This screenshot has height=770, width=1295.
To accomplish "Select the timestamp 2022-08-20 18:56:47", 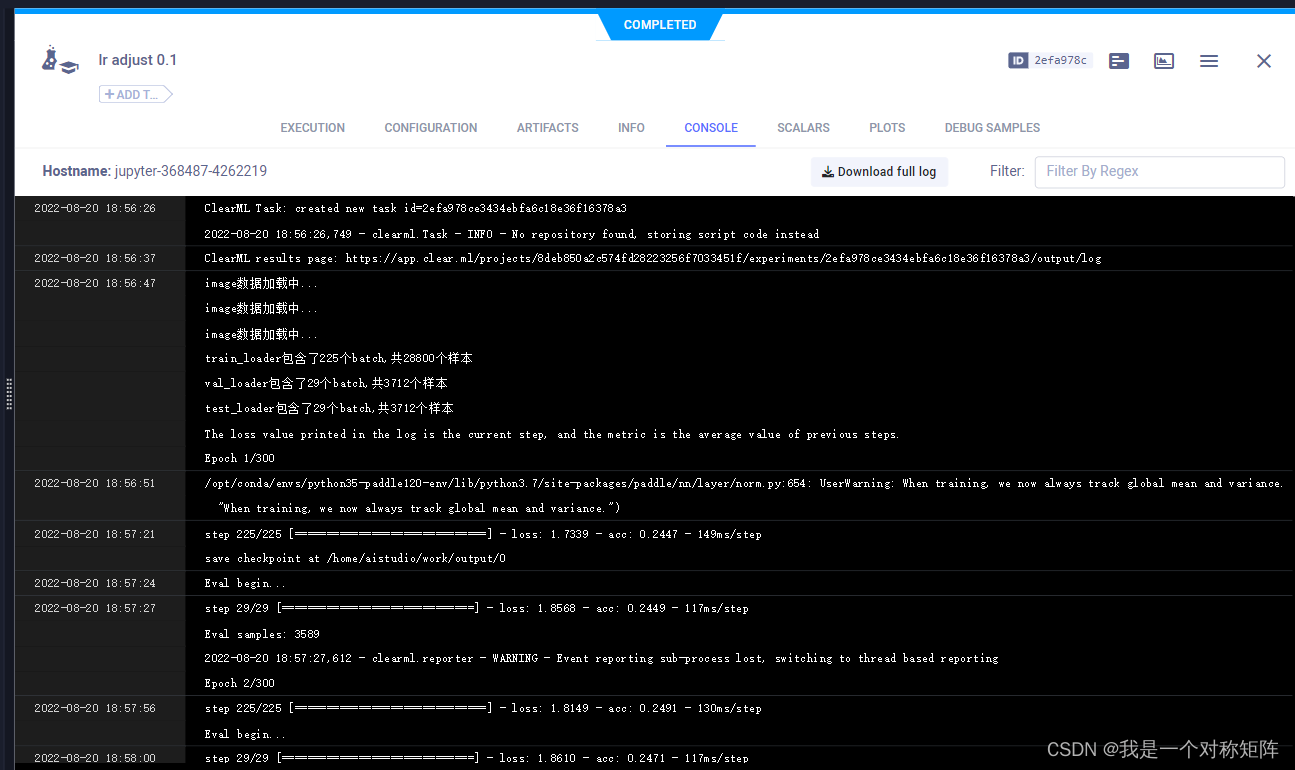I will (95, 284).
